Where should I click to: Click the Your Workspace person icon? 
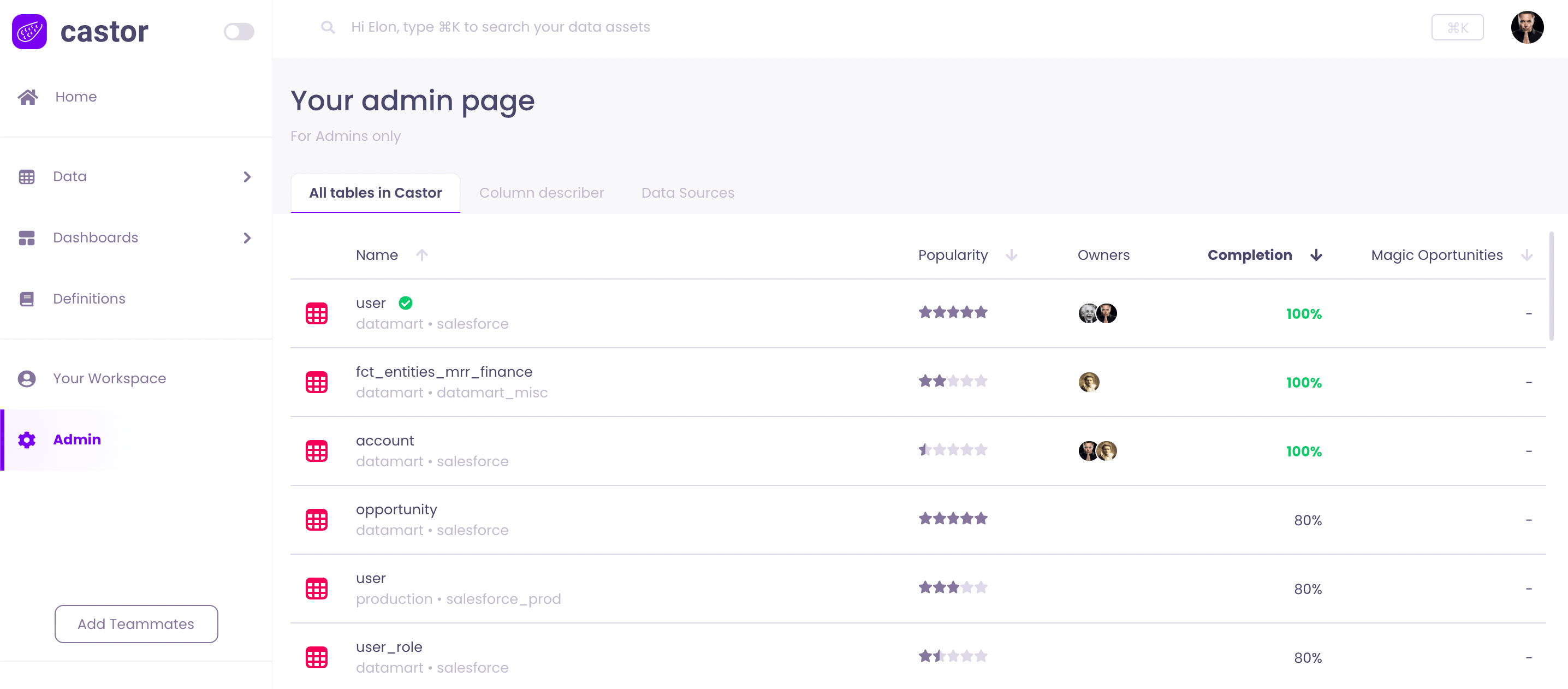27,378
